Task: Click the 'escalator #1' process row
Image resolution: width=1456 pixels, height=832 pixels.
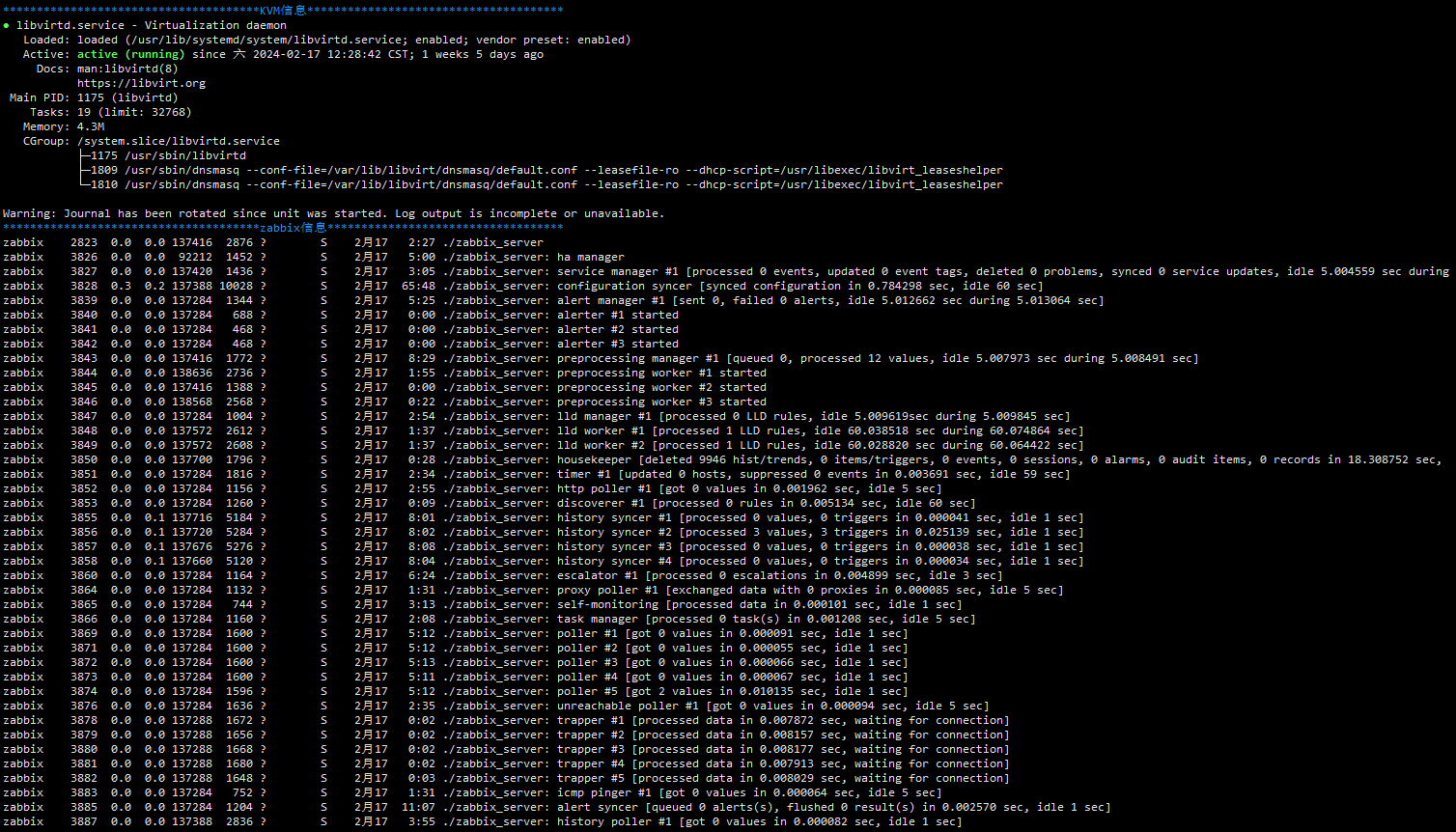Action: click(503, 575)
